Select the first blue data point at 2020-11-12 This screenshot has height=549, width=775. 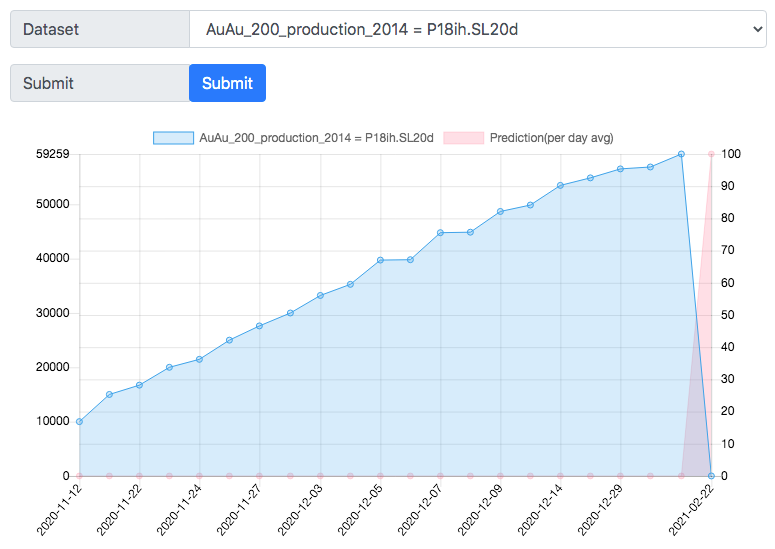tap(80, 422)
